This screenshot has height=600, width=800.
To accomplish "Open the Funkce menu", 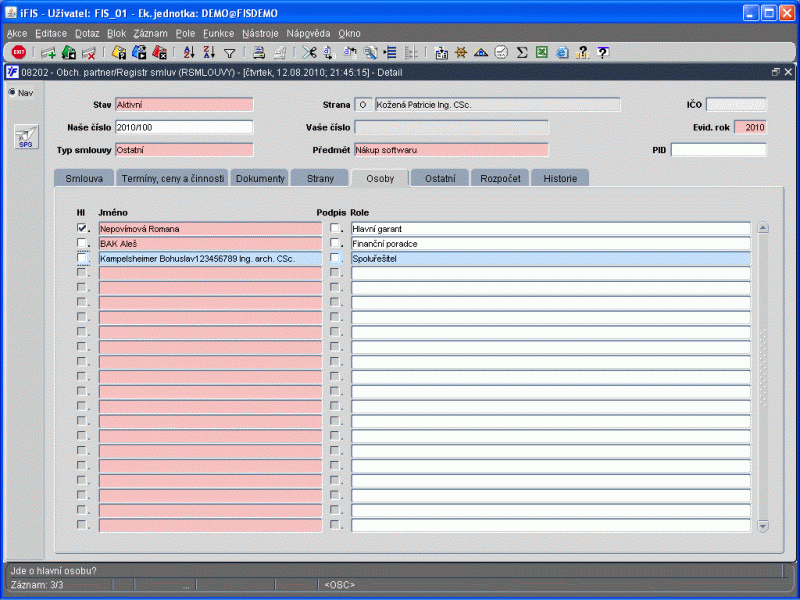I will coord(218,33).
